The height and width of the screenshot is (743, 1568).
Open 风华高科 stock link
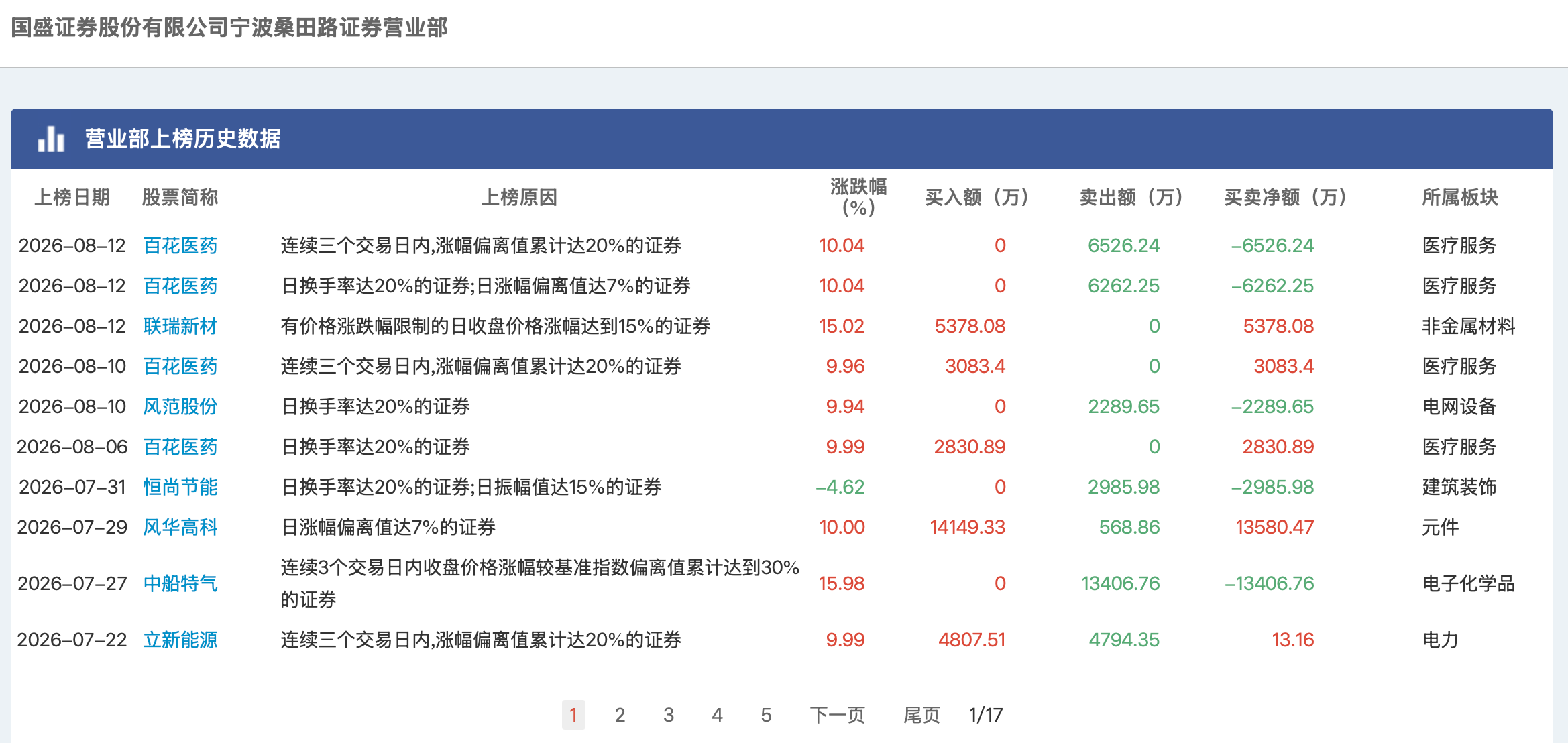pos(180,527)
